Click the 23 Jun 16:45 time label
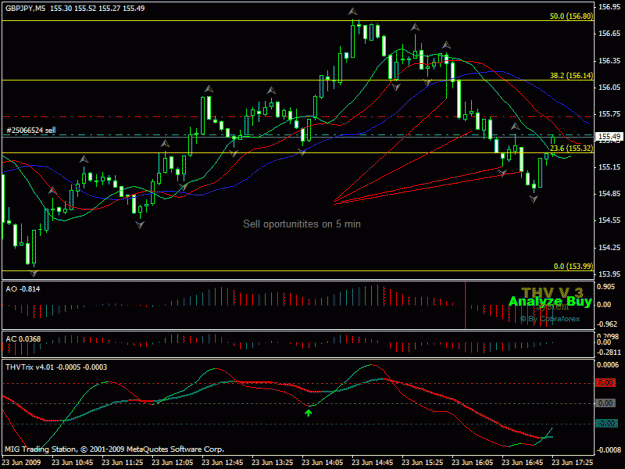 tap(522, 463)
